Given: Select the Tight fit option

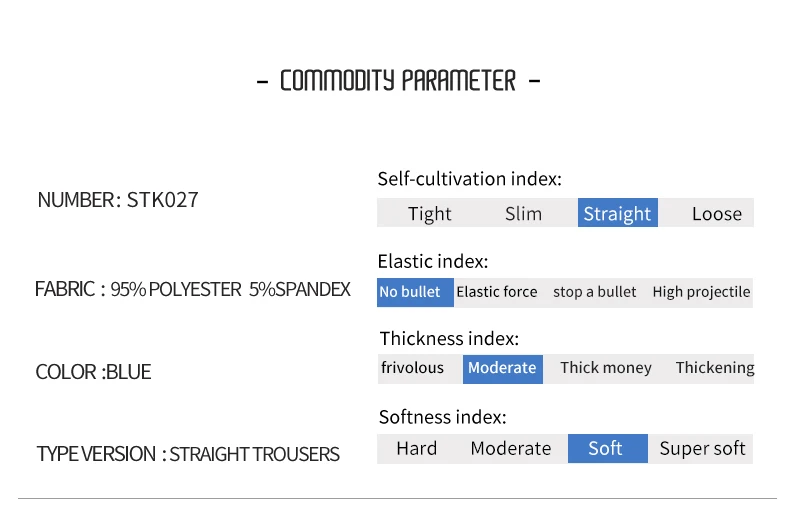Looking at the screenshot, I should [x=429, y=213].
